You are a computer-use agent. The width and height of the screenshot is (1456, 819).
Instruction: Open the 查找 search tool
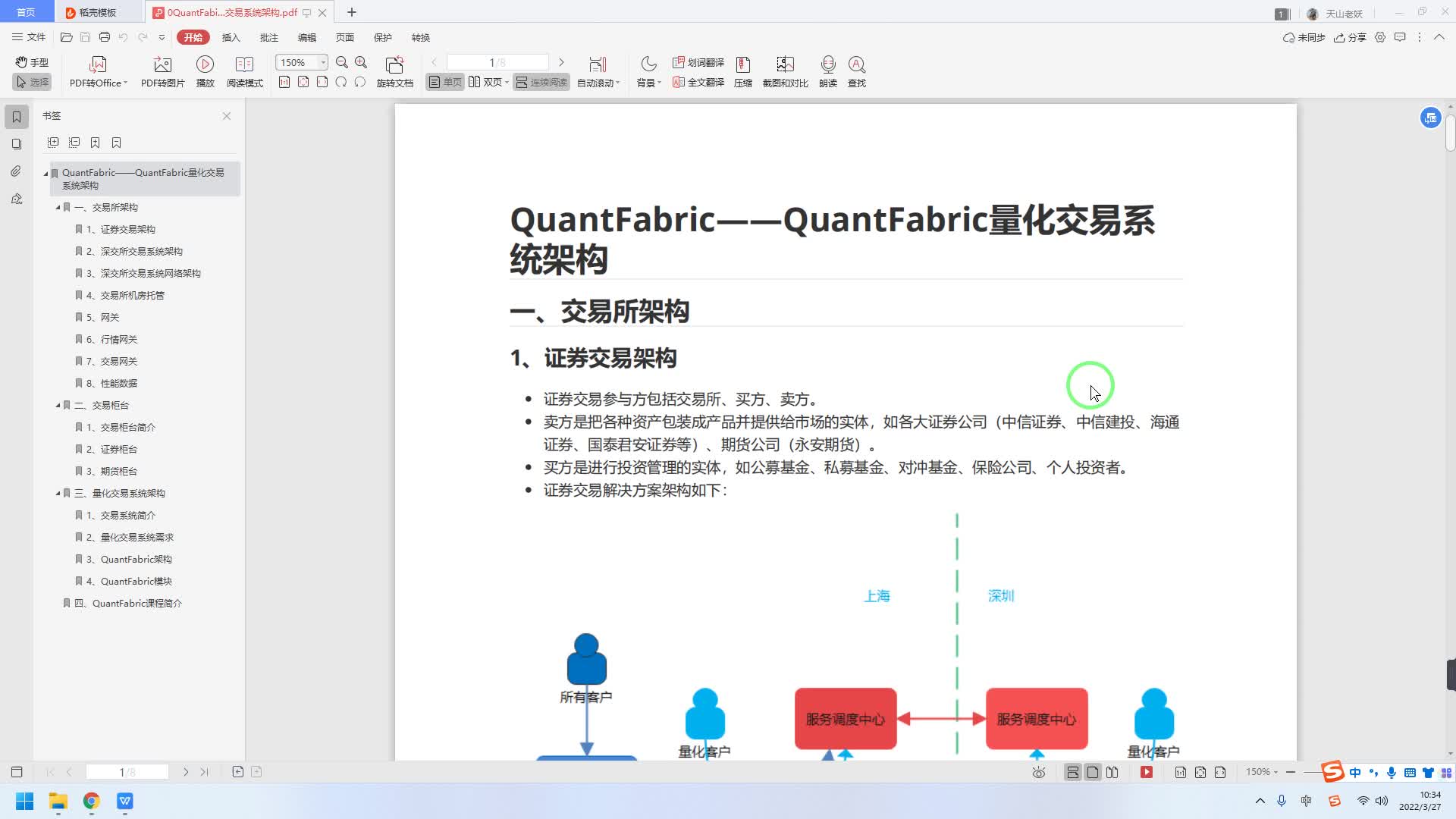tap(856, 64)
